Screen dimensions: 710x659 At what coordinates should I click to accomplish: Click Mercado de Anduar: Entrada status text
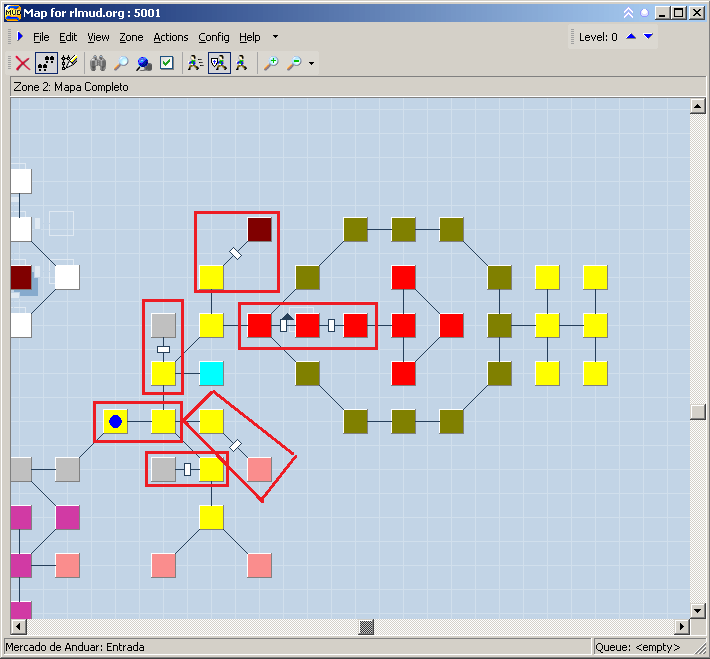coord(75,647)
